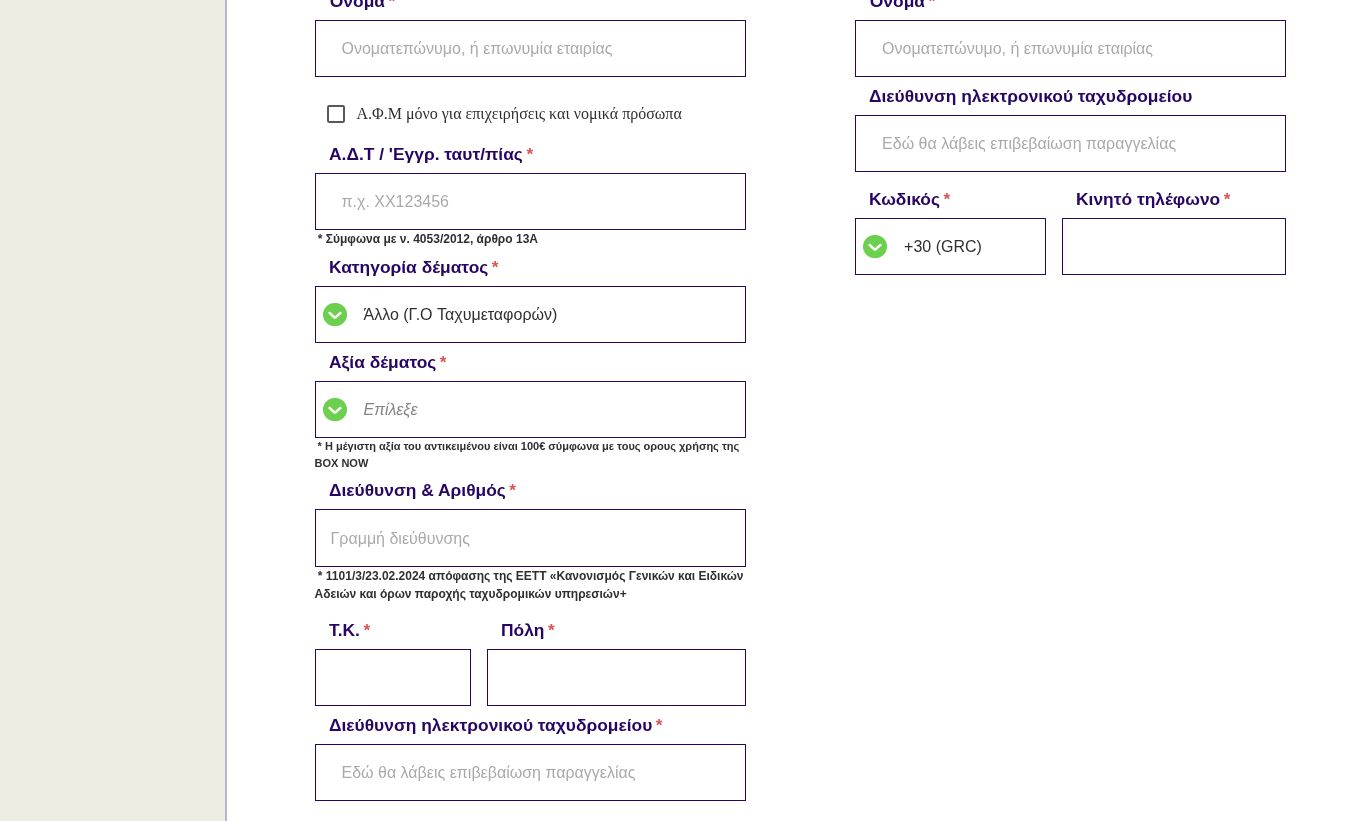Click the Κατηγορία δέματος field label
Screen dimensions: 1348x821
tap(408, 268)
